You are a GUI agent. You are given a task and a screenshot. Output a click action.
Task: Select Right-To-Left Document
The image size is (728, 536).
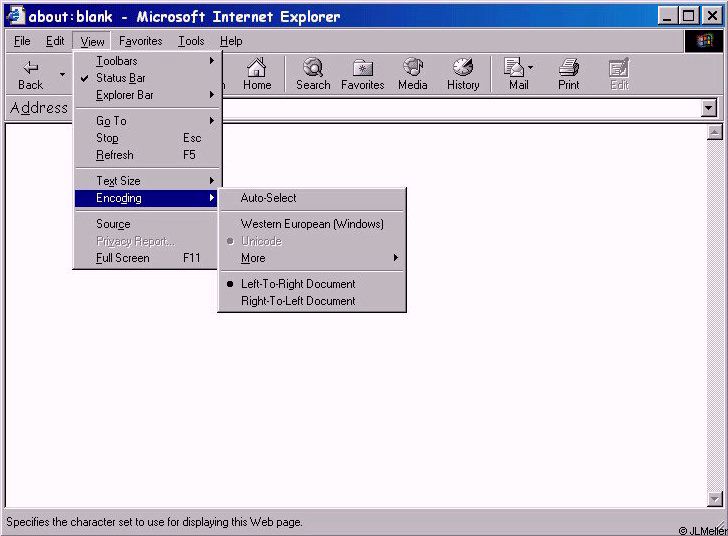tap(312, 301)
